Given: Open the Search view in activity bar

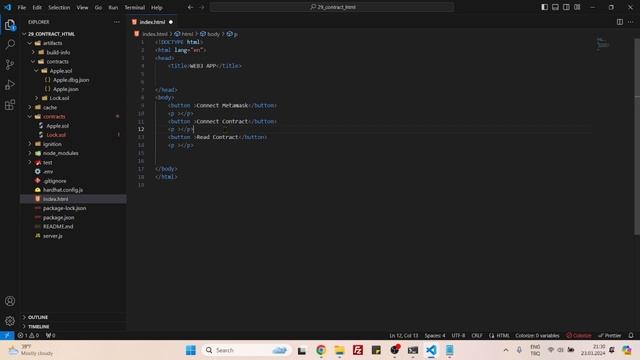Looking at the screenshot, I should point(10,44).
